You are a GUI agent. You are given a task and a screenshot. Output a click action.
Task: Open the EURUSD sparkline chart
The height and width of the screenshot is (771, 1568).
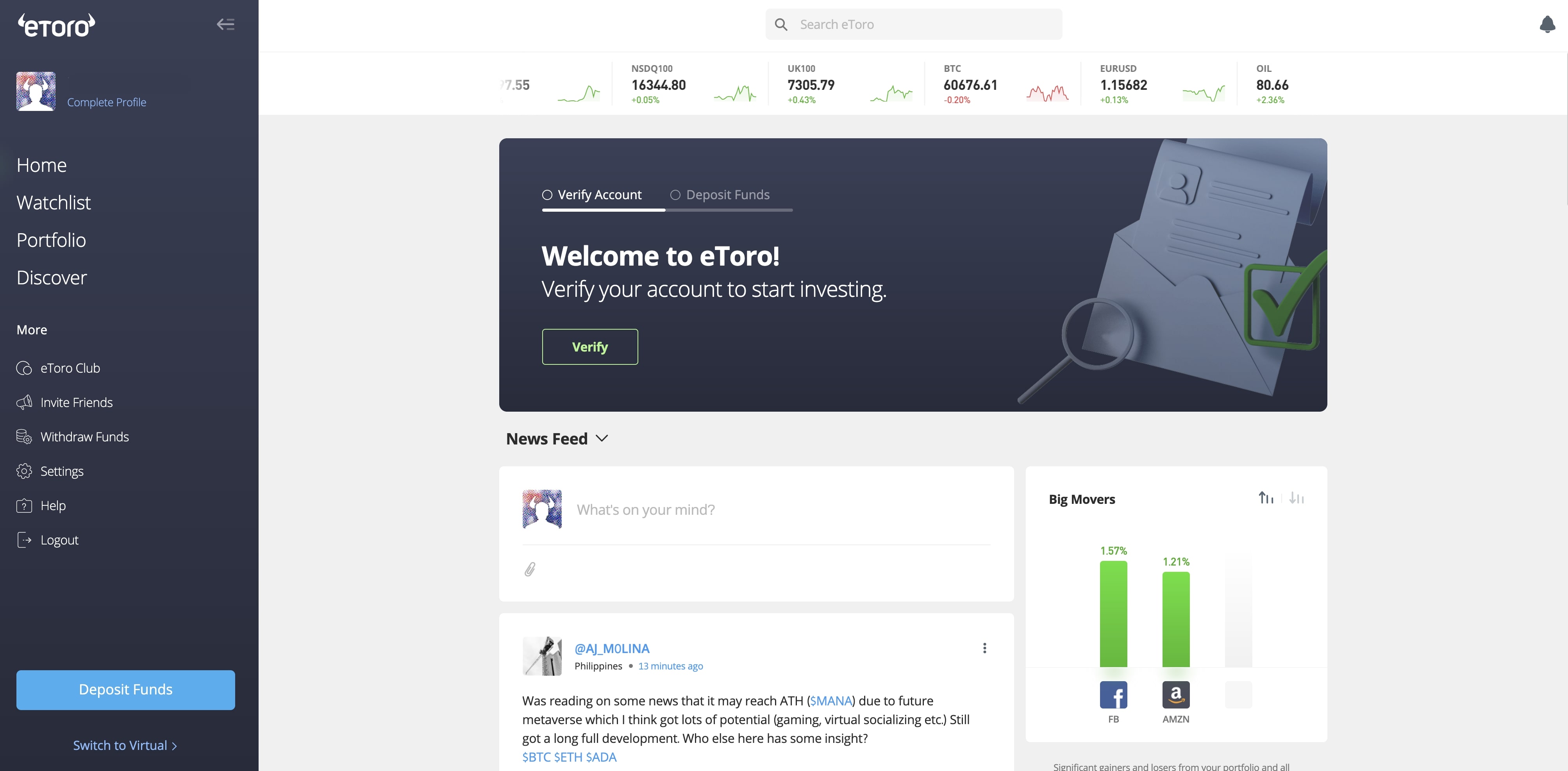(x=1204, y=94)
